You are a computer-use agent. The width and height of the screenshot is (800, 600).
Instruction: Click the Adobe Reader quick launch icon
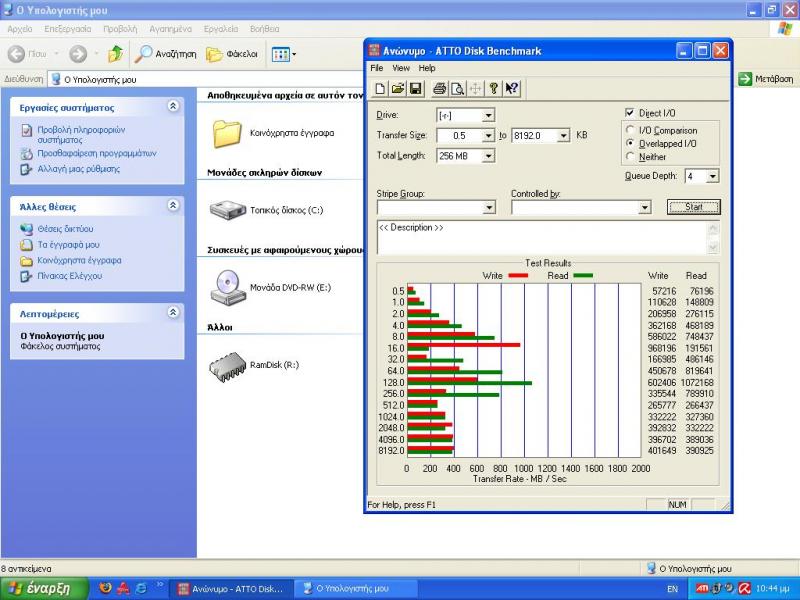click(123, 588)
